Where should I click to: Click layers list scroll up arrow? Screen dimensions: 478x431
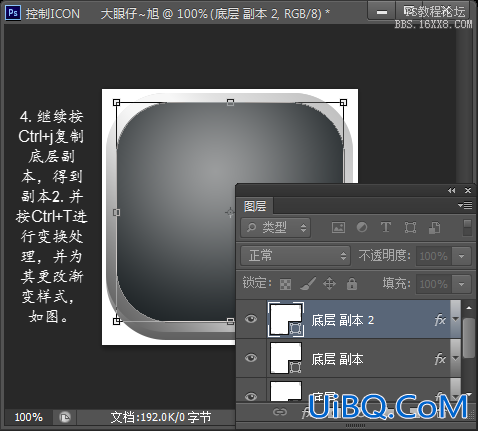[469, 308]
